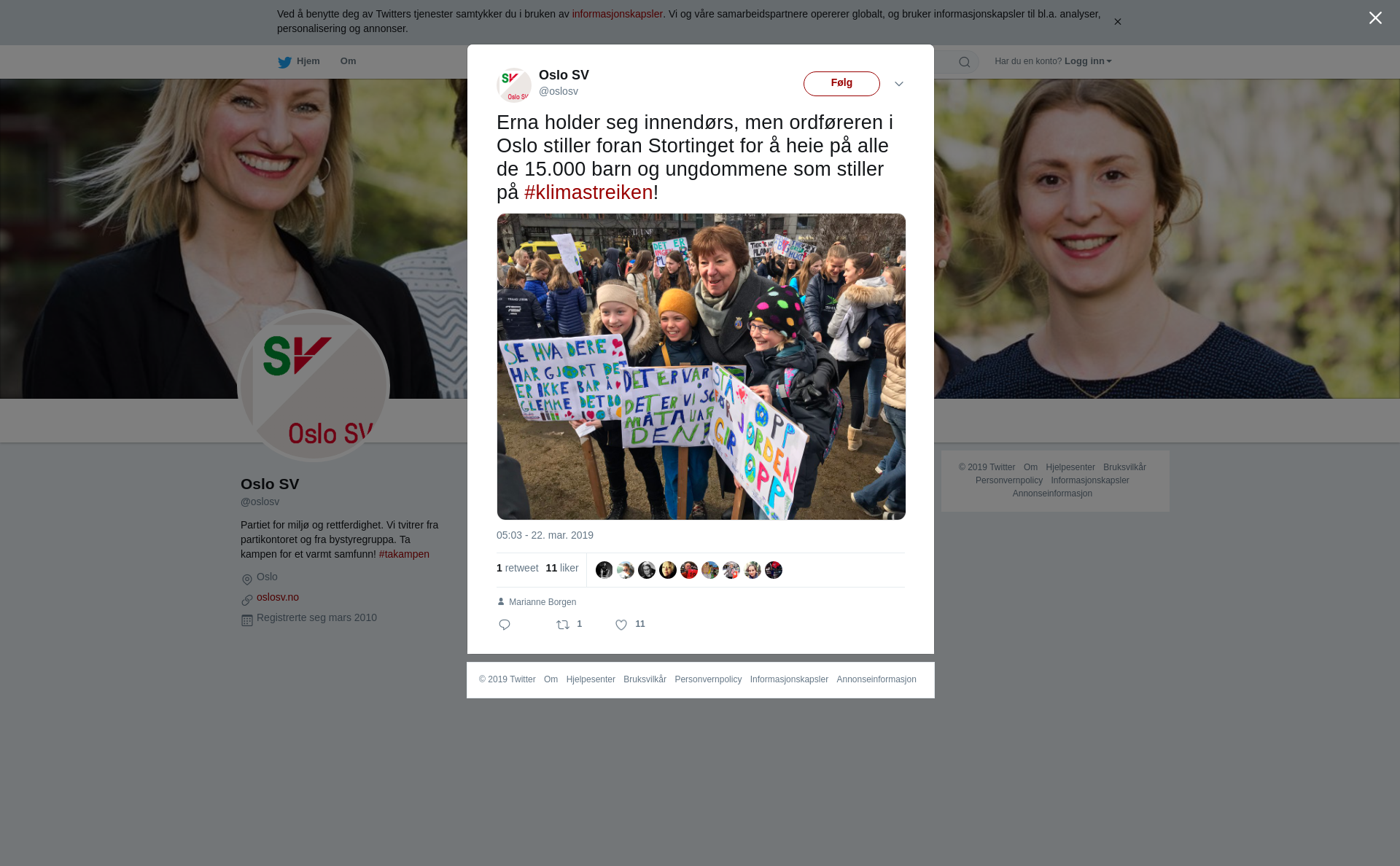The height and width of the screenshot is (866, 1400).
Task: Click the reply speech bubble icon
Action: (x=505, y=625)
